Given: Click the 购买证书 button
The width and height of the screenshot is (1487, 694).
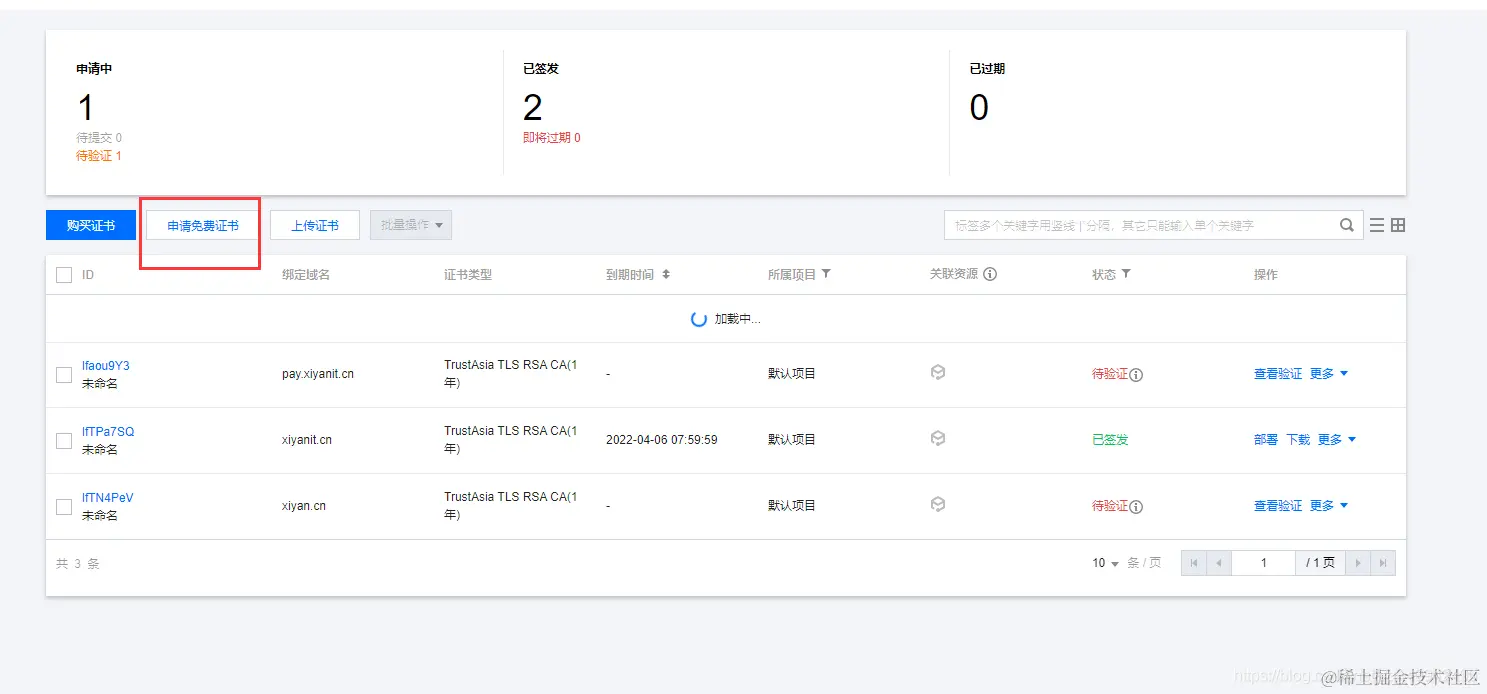Looking at the screenshot, I should [x=91, y=225].
